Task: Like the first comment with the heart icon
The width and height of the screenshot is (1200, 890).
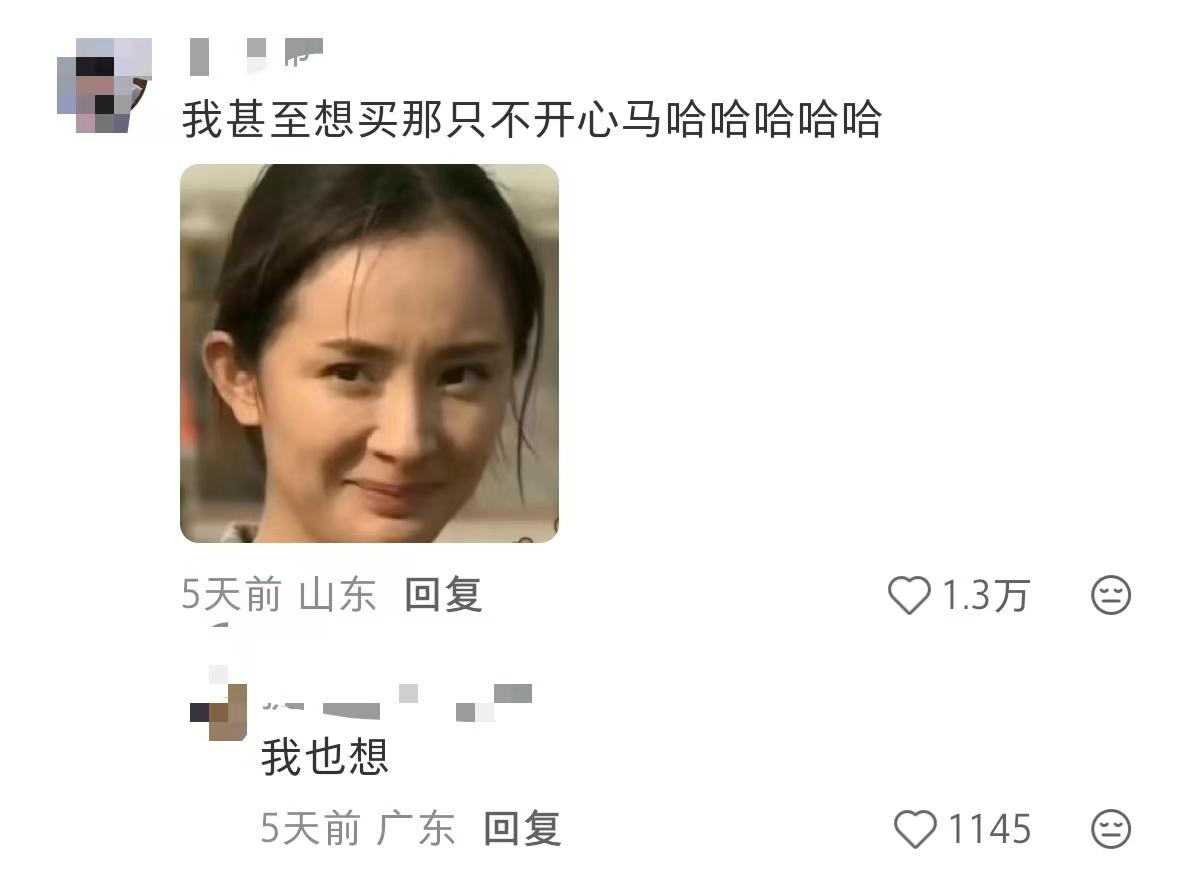Action: pyautogui.click(x=909, y=596)
